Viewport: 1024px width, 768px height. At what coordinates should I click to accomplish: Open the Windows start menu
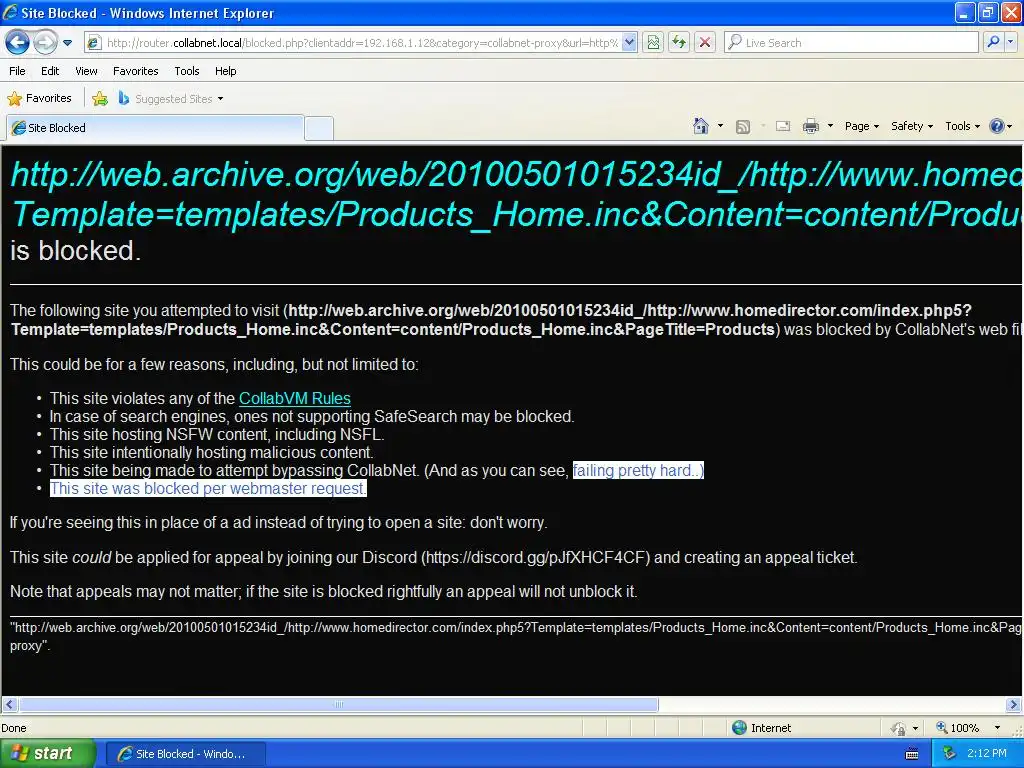(46, 754)
